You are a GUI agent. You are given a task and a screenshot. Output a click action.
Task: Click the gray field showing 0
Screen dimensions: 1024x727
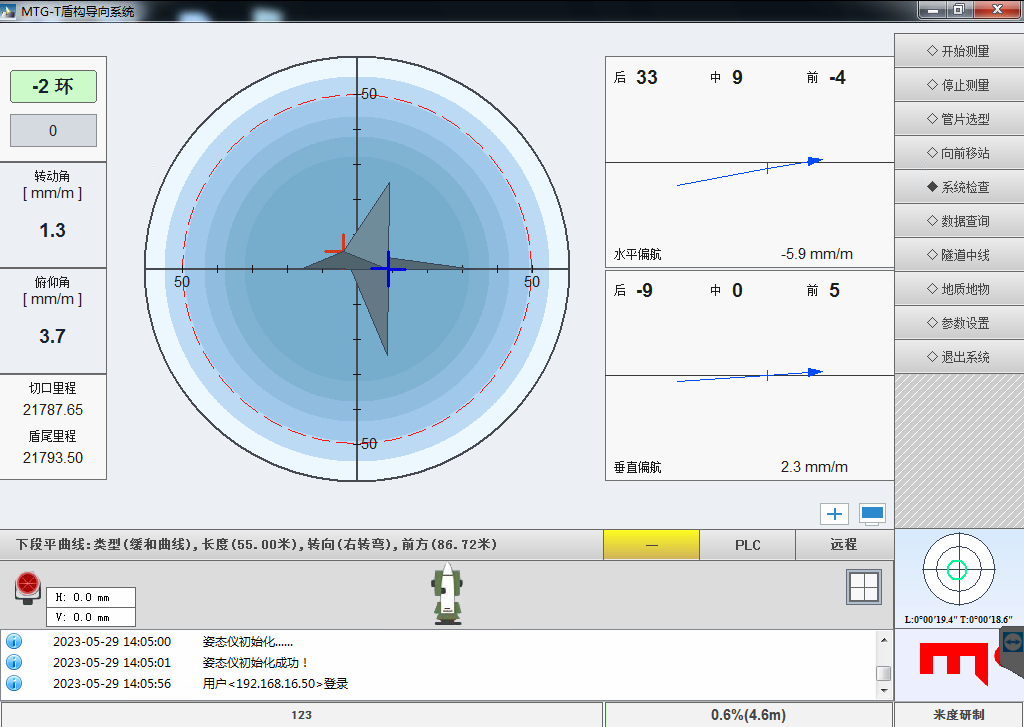point(54,131)
